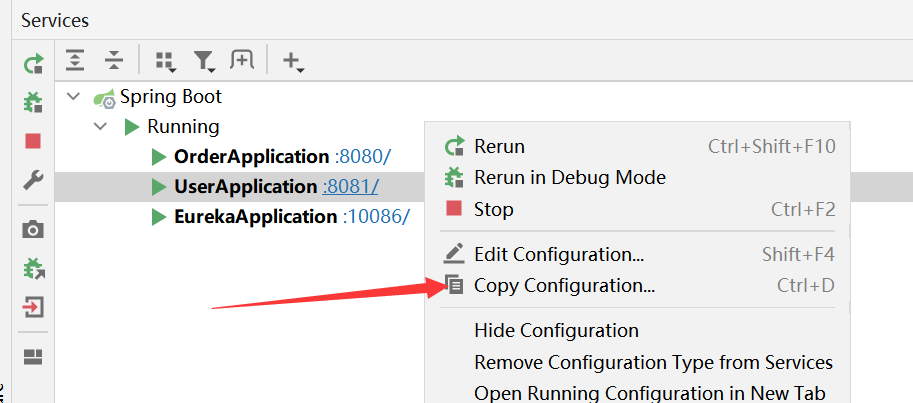Open the Add Service plus dropdown
Image resolution: width=913 pixels, height=403 pixels.
tap(293, 61)
